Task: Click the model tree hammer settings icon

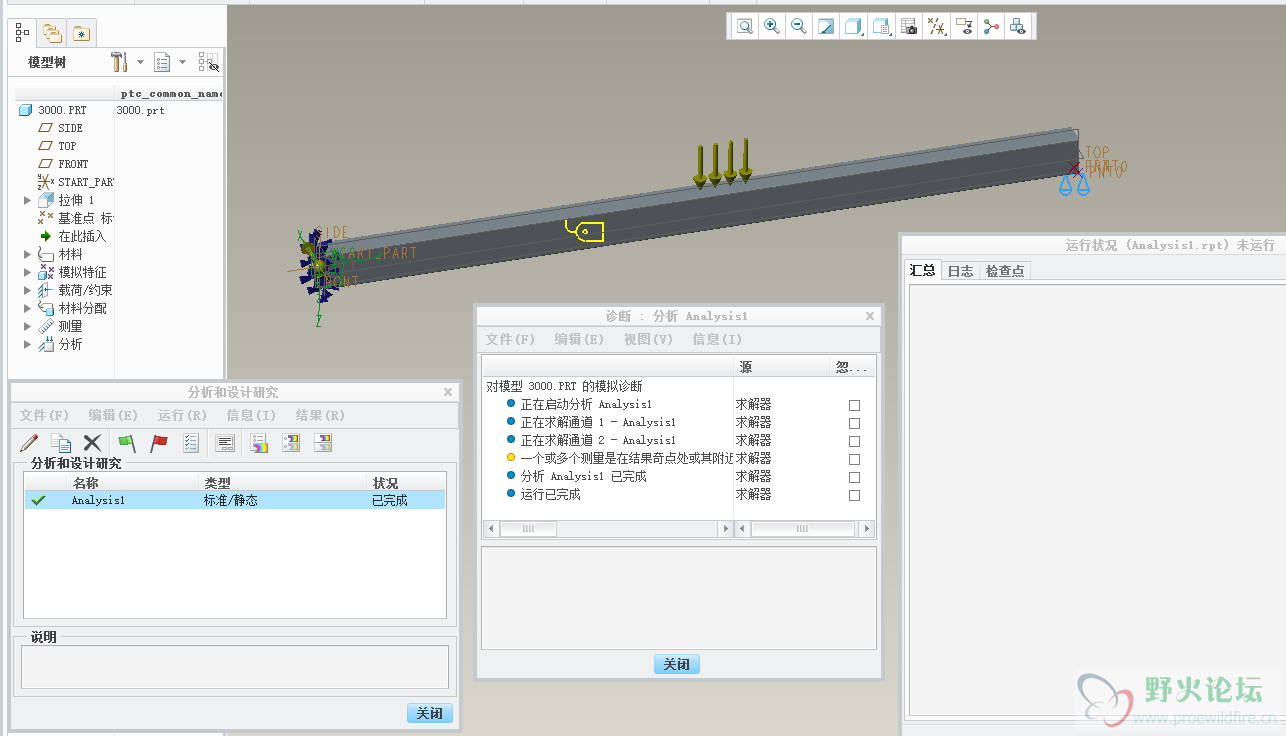Action: click(x=119, y=62)
